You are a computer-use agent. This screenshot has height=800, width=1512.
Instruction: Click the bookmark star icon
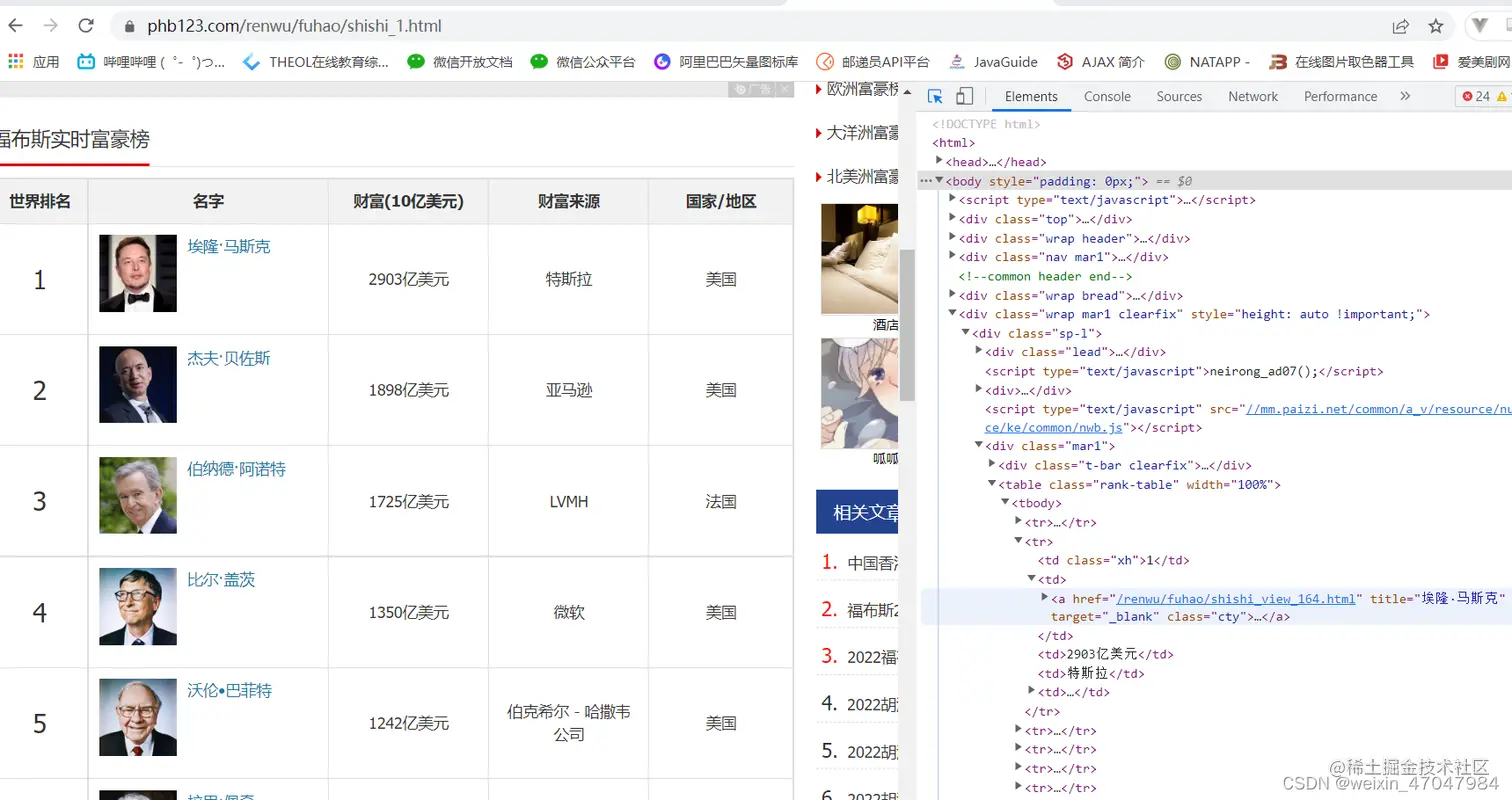point(1436,26)
